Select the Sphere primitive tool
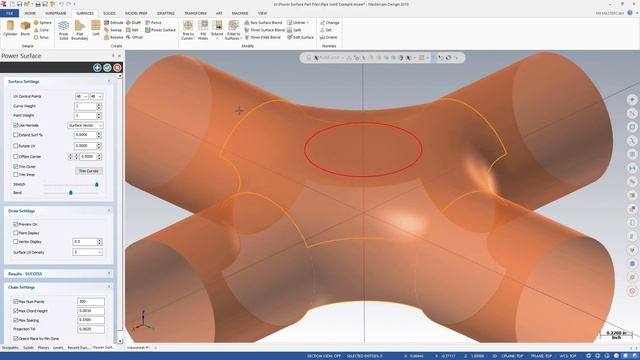This screenshot has height=360, width=640. coord(42,23)
